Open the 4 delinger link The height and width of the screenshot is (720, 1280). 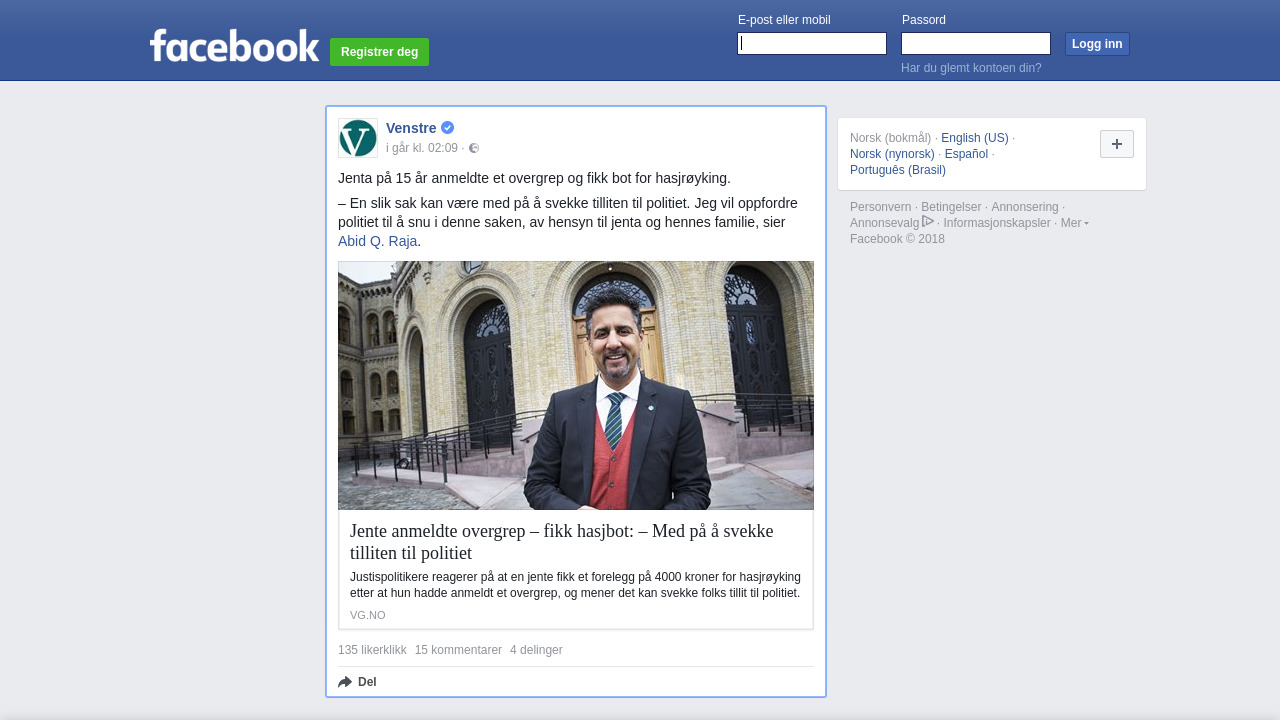pyautogui.click(x=536, y=650)
